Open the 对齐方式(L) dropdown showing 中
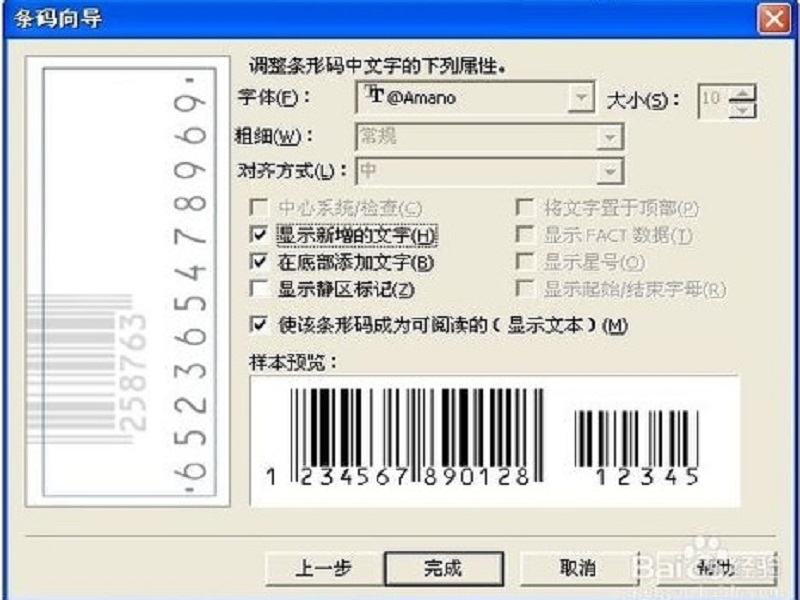The height and width of the screenshot is (600, 800). 609,171
